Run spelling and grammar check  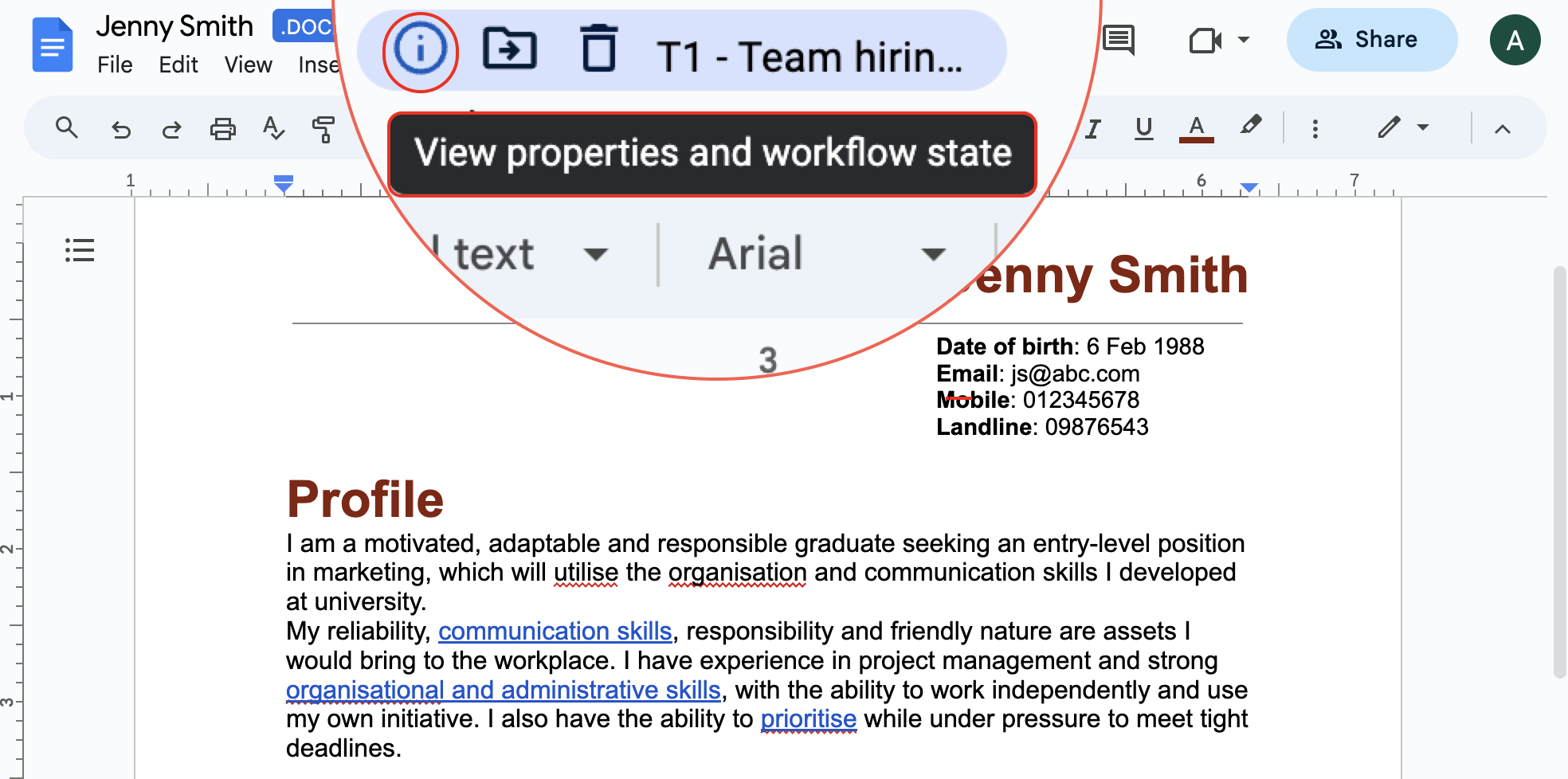click(273, 128)
